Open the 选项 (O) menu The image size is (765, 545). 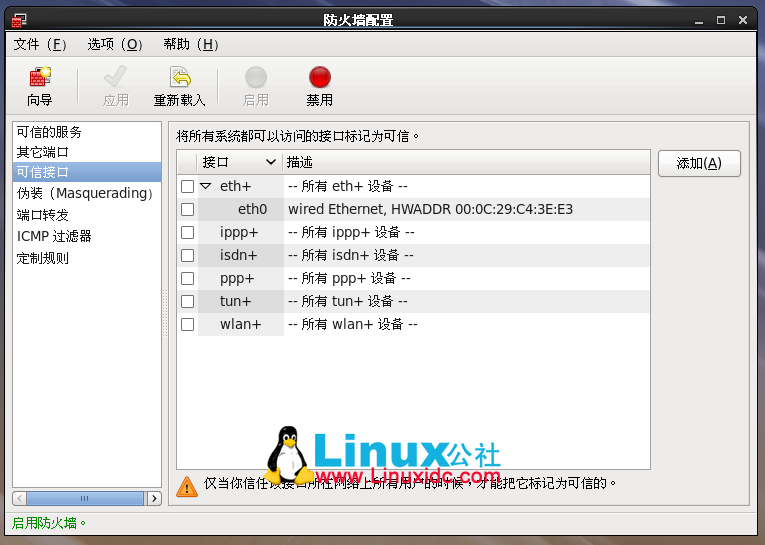coord(115,44)
